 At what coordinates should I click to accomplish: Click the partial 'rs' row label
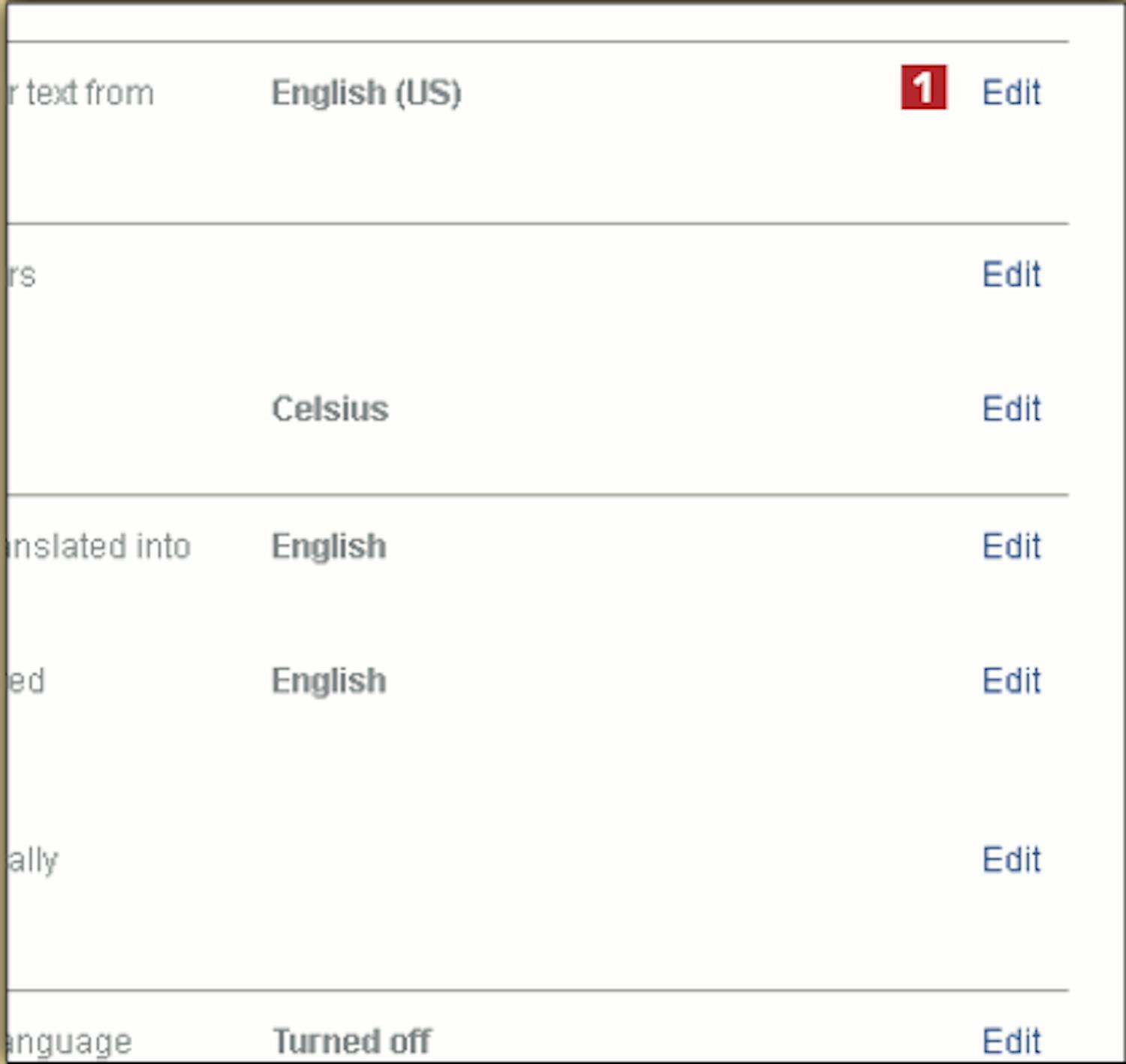point(23,275)
